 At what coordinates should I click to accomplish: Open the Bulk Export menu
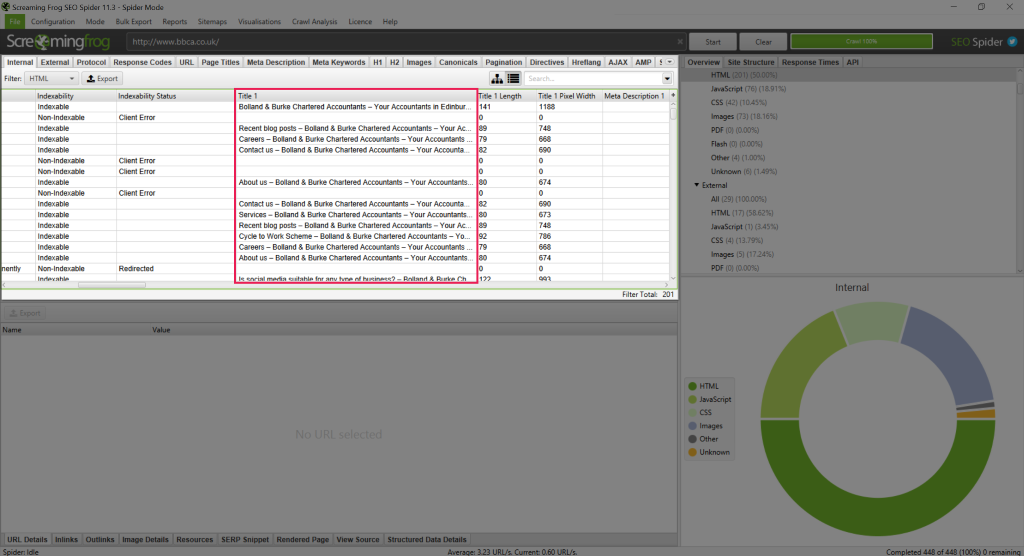(x=133, y=21)
